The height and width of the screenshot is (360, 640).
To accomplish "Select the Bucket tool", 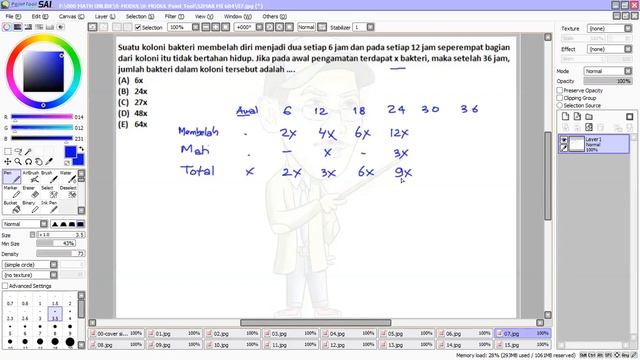I will pos(11,207).
